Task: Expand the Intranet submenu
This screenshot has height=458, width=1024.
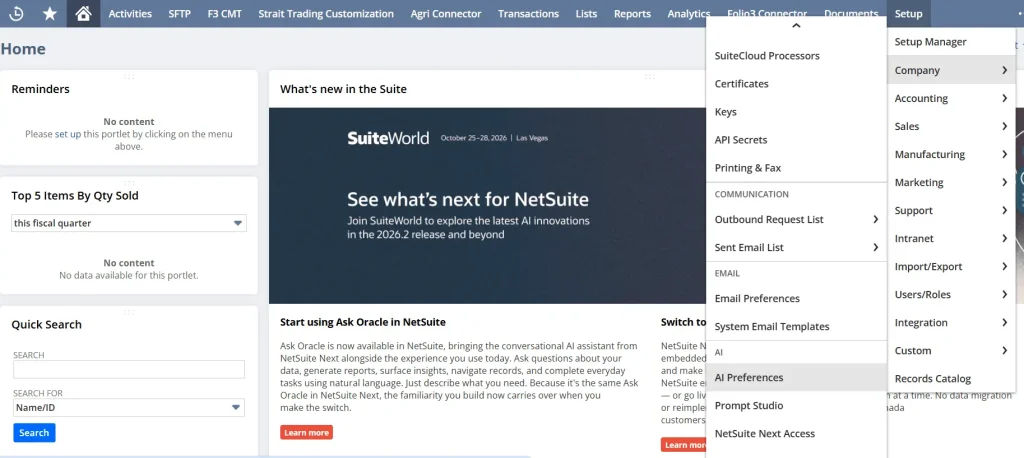Action: [x=951, y=238]
